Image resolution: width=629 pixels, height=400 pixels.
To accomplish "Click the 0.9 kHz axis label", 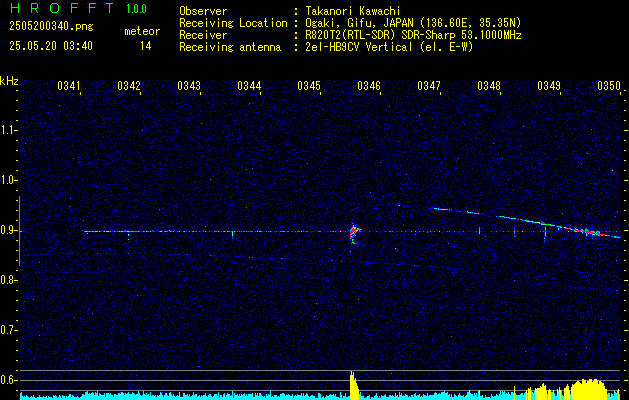I will tap(7, 230).
